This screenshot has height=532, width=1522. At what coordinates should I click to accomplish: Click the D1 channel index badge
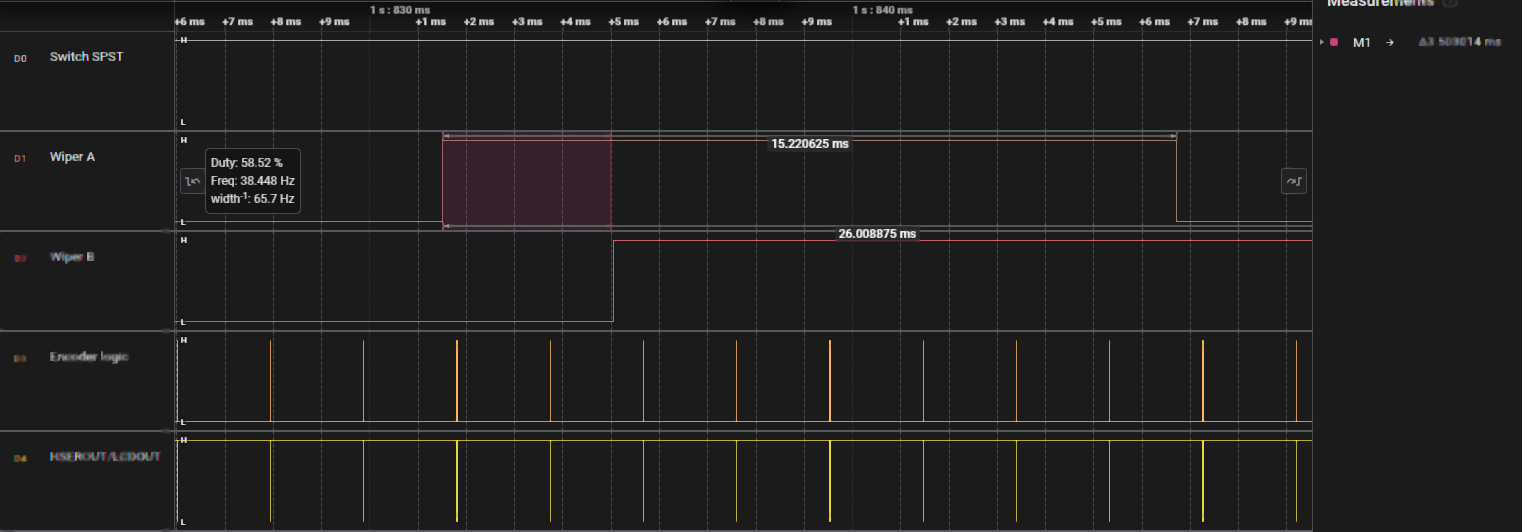[20, 158]
